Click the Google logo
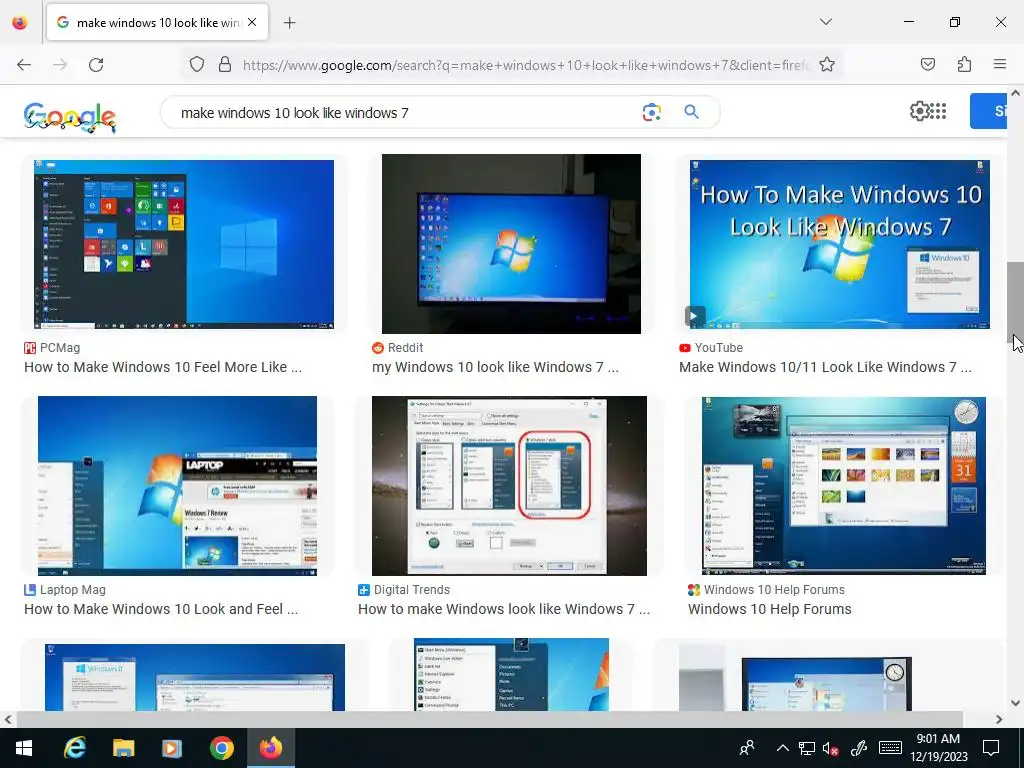The height and width of the screenshot is (768, 1024). point(70,118)
